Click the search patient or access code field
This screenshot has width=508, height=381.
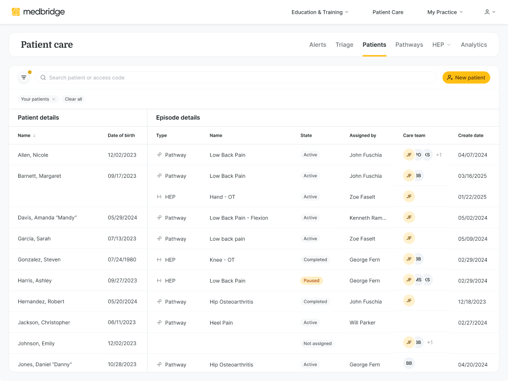click(x=236, y=78)
